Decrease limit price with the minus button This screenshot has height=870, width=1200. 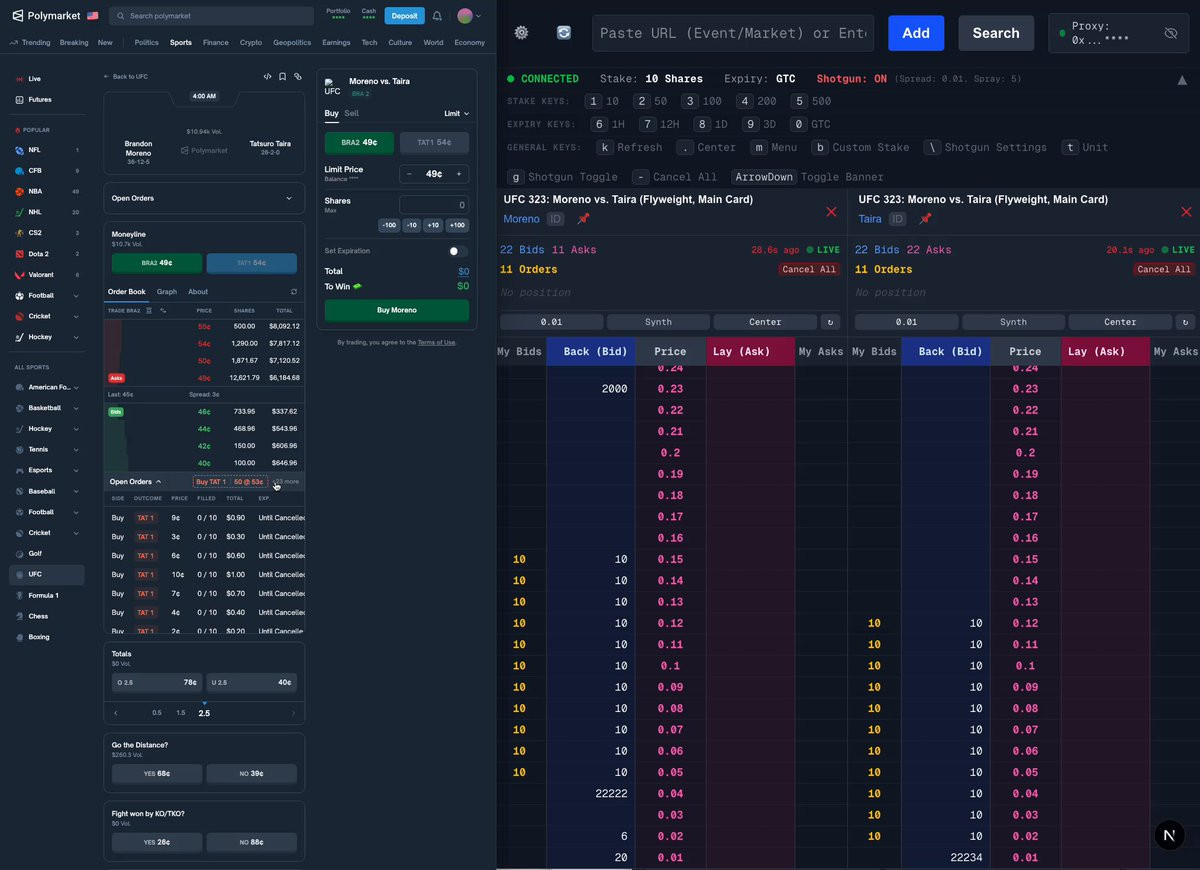(409, 174)
